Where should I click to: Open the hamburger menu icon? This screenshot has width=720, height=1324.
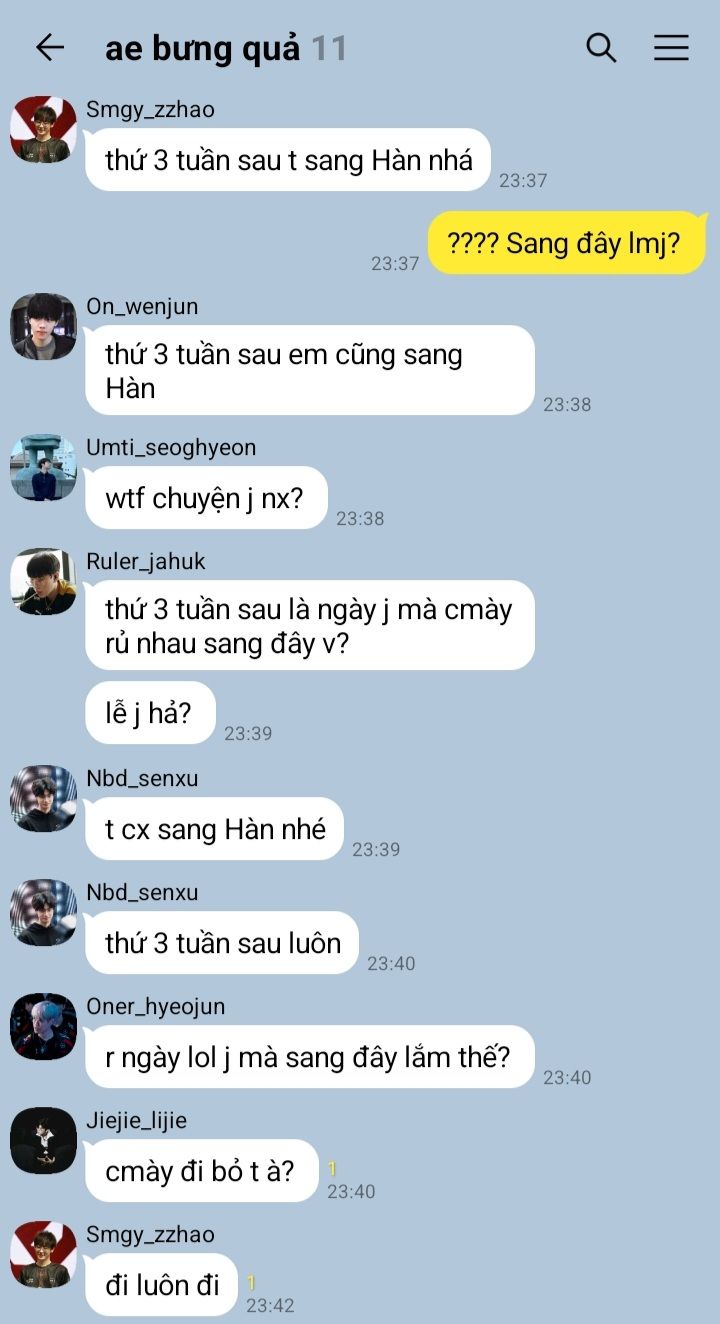[671, 47]
